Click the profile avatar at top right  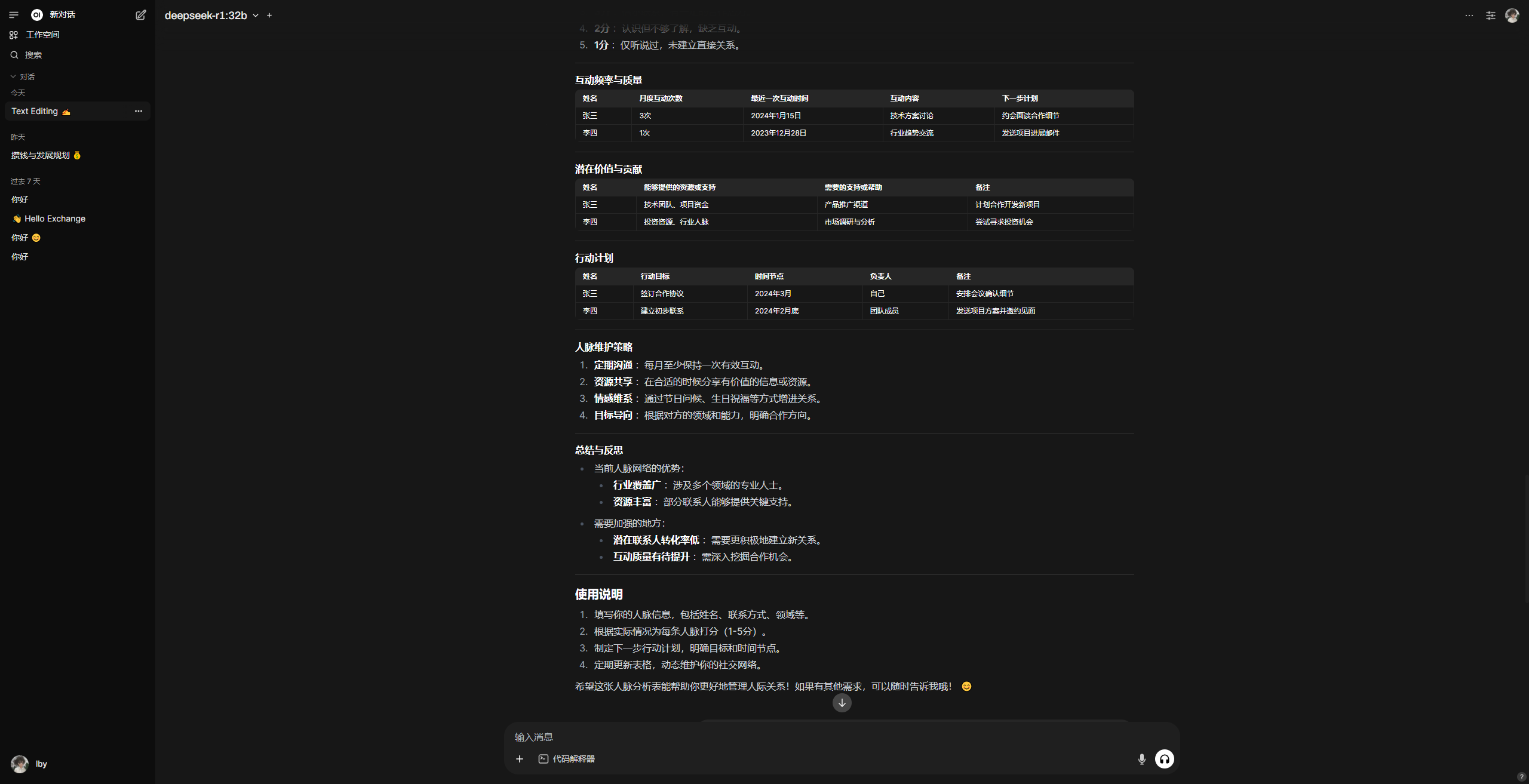tap(1512, 16)
